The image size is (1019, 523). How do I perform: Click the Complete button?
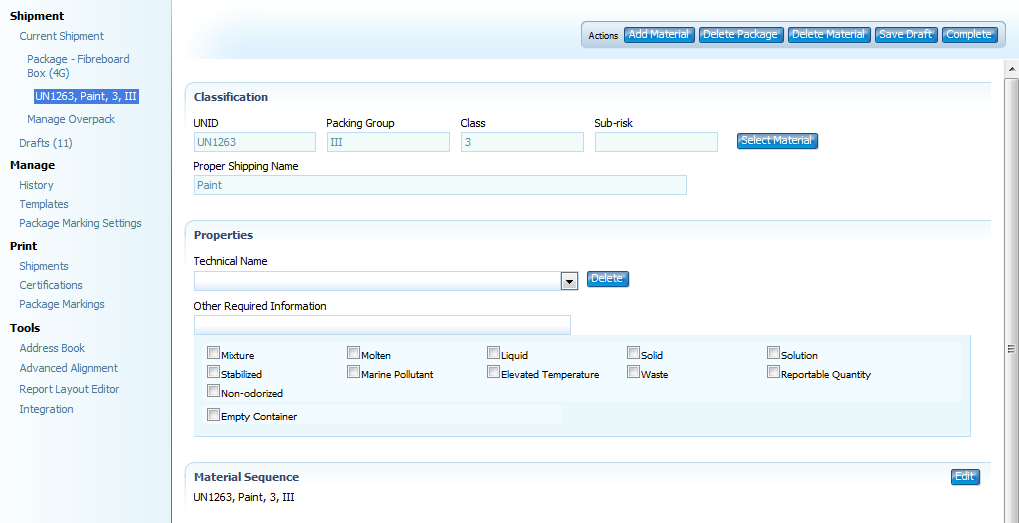pyautogui.click(x=969, y=35)
